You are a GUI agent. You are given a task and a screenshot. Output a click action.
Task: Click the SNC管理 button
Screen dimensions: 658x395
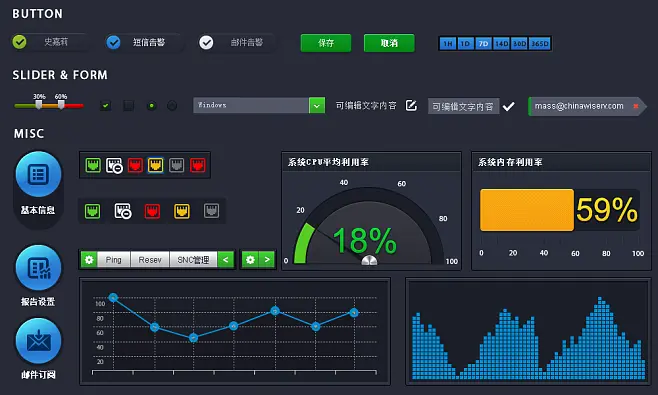point(193,260)
